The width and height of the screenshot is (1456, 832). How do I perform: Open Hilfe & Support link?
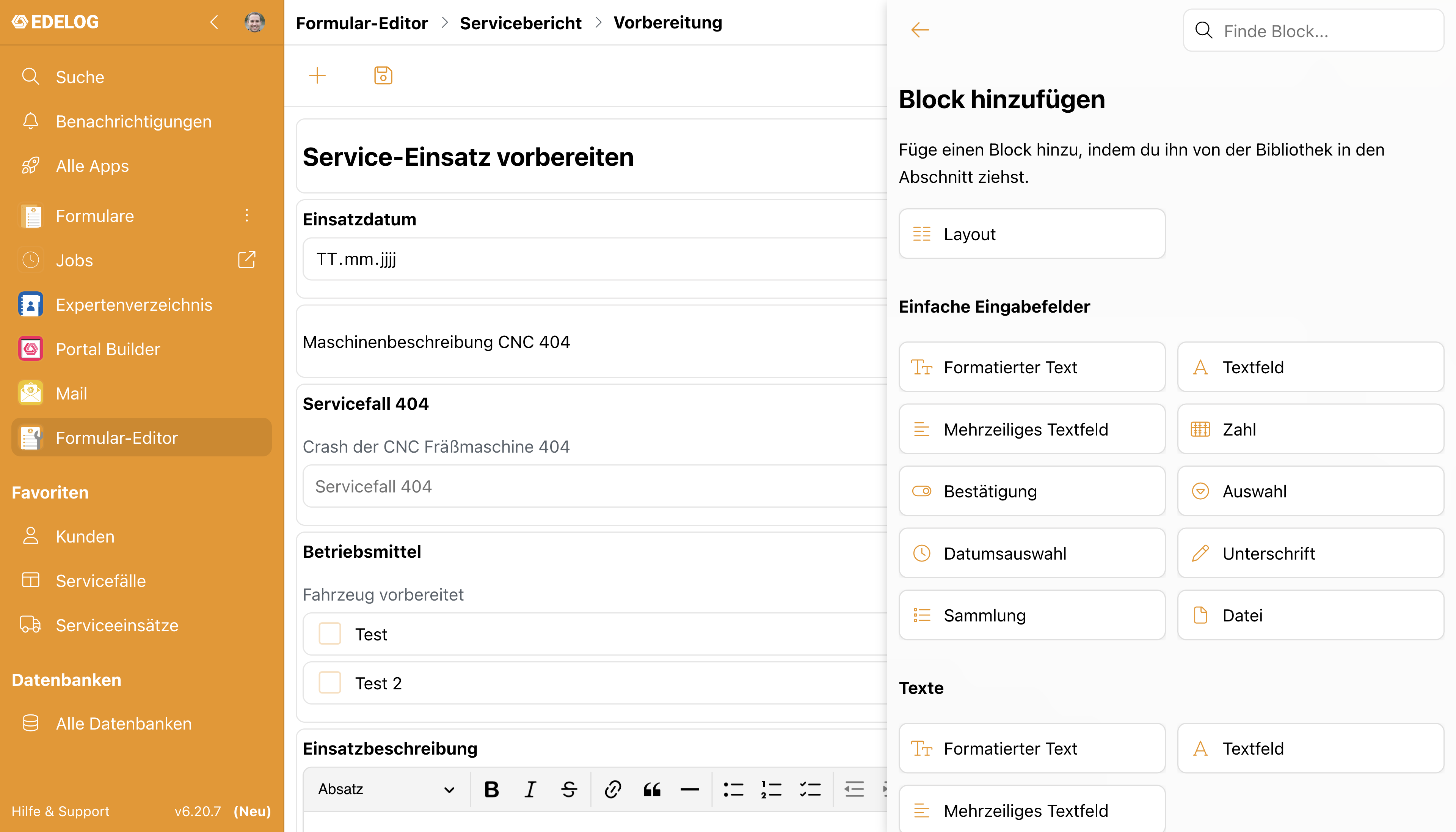[60, 812]
